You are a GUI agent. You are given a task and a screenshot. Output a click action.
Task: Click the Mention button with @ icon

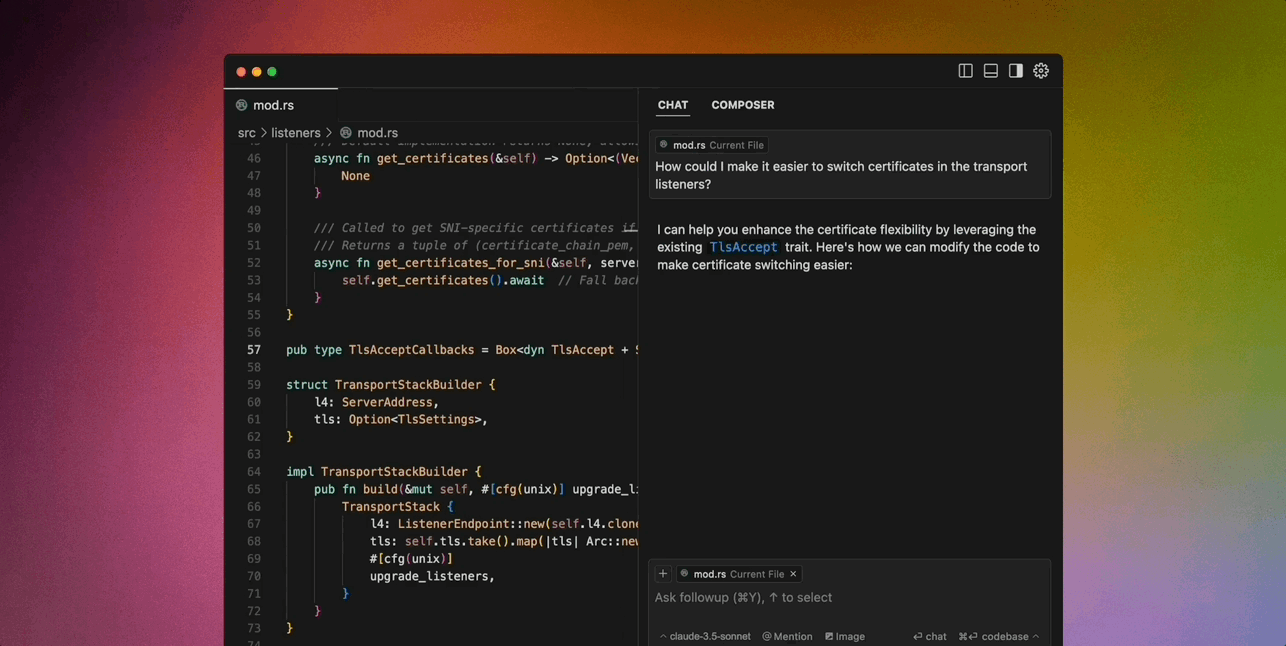click(x=787, y=636)
